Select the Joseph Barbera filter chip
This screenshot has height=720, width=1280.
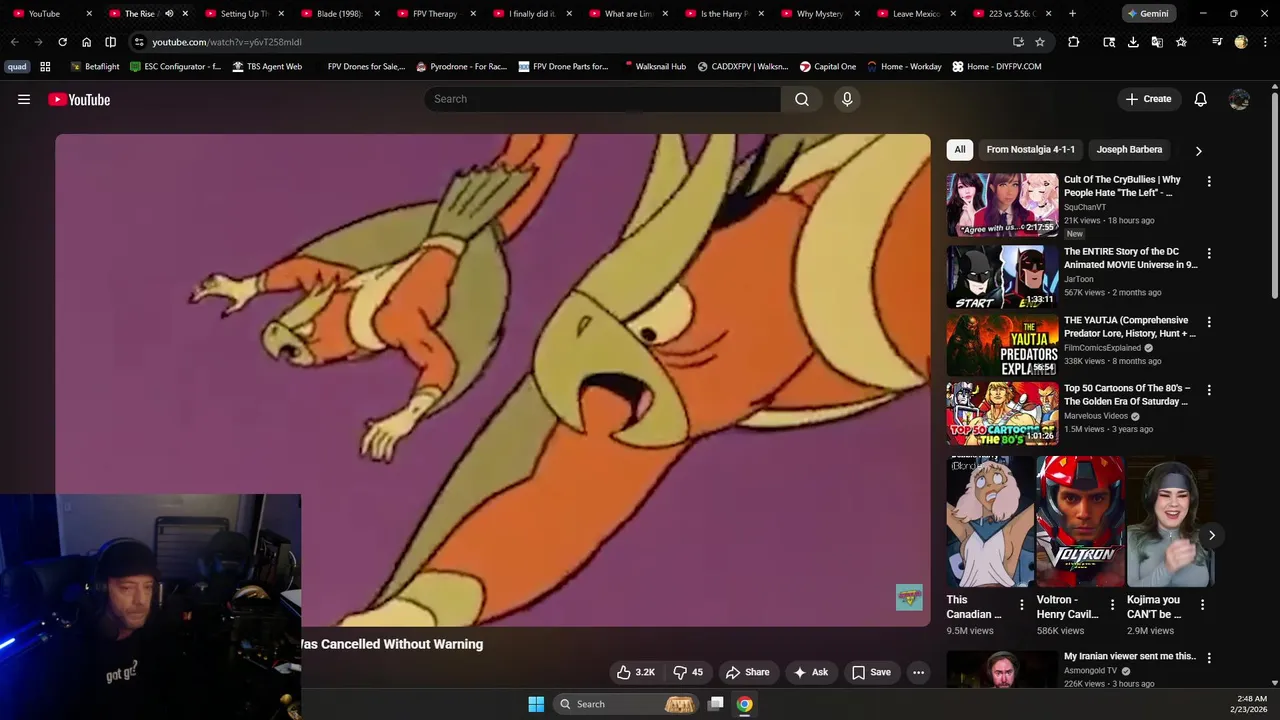pos(1129,150)
